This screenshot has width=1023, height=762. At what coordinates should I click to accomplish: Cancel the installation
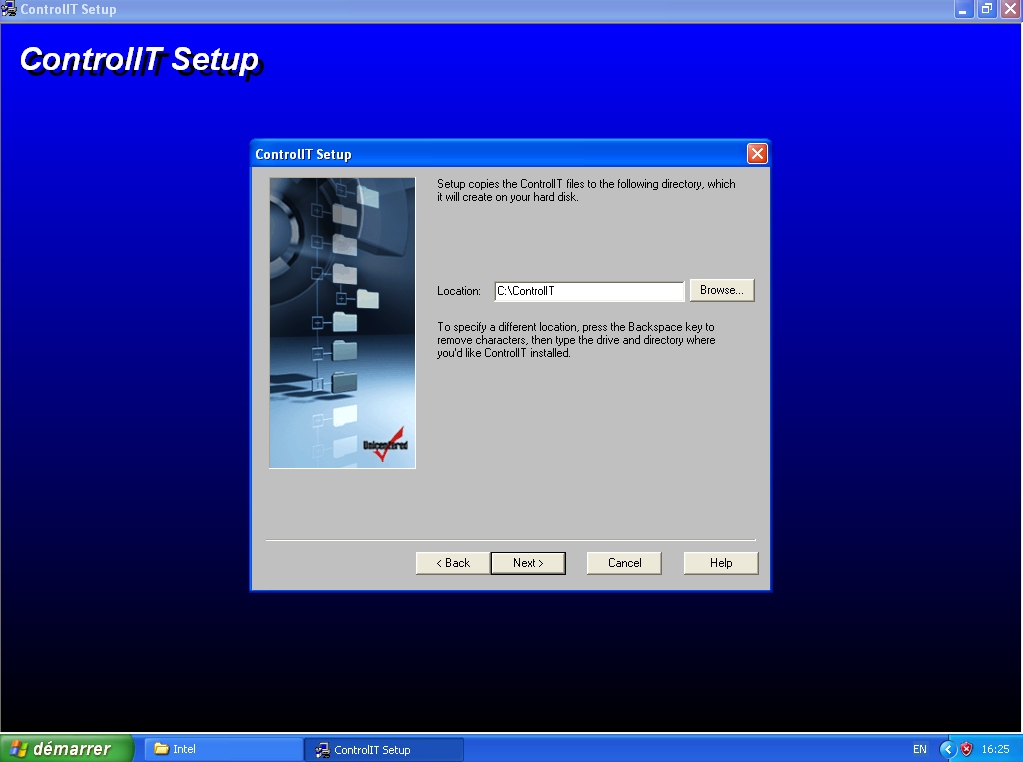pos(624,563)
